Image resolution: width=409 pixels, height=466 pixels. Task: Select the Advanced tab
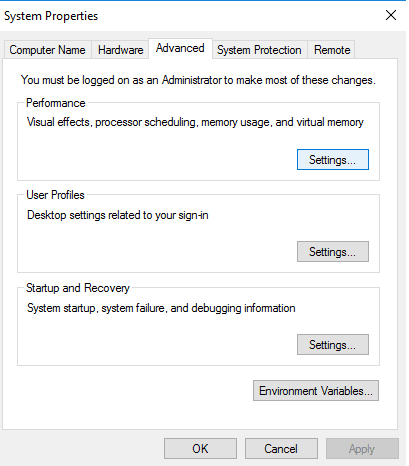tap(180, 49)
